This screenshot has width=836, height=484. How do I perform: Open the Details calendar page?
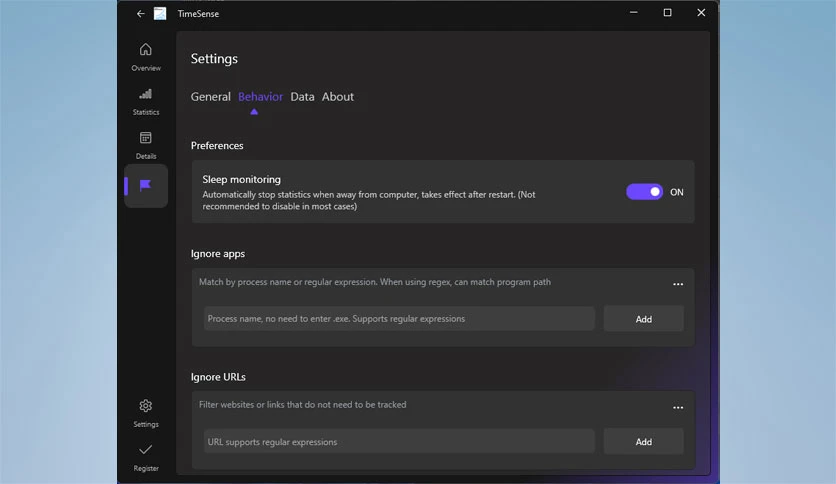click(146, 146)
